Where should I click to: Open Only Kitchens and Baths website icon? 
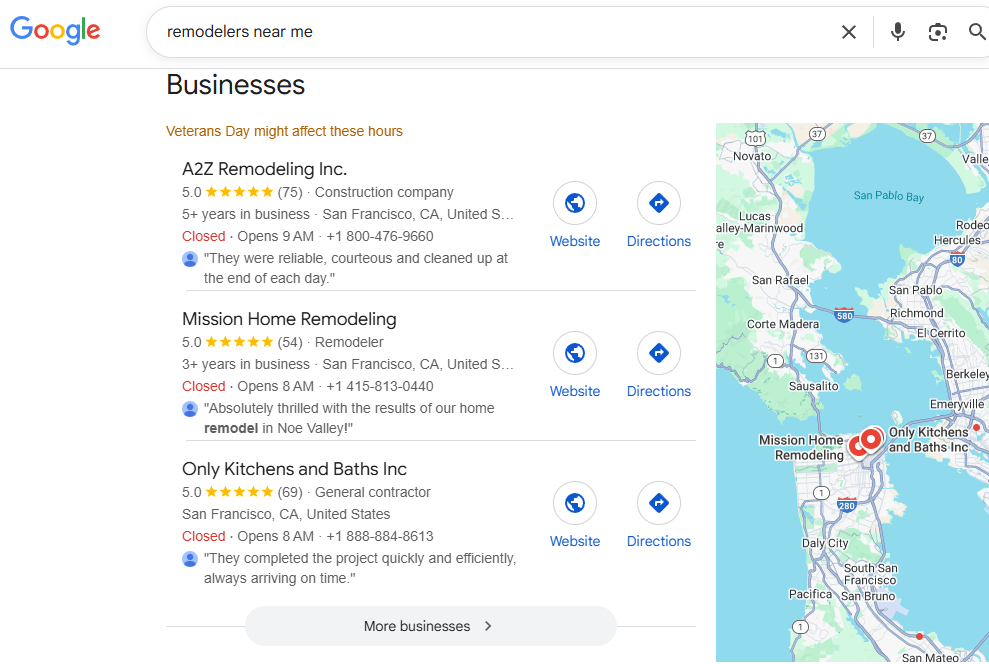pos(575,503)
